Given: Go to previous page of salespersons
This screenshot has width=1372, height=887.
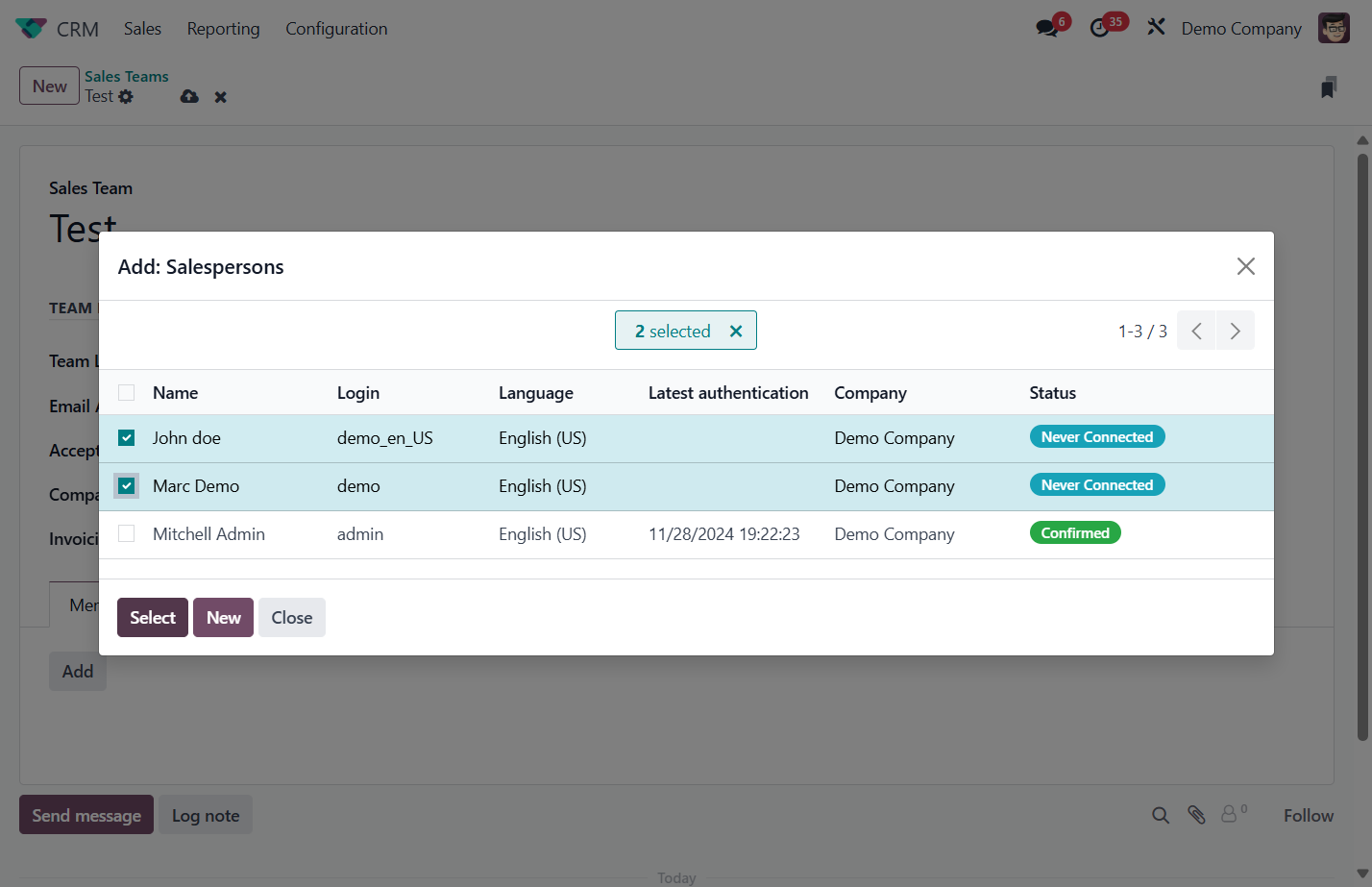Looking at the screenshot, I should [1196, 331].
